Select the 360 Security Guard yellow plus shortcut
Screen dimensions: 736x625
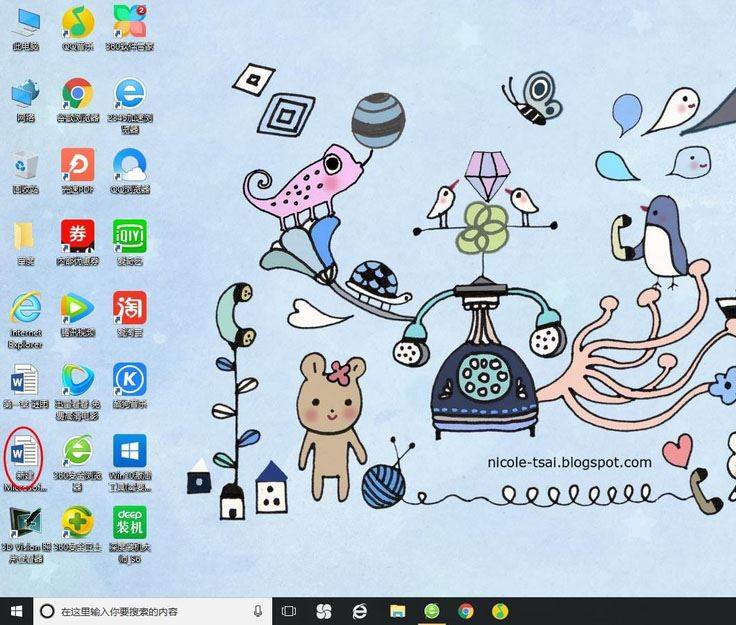77,529
